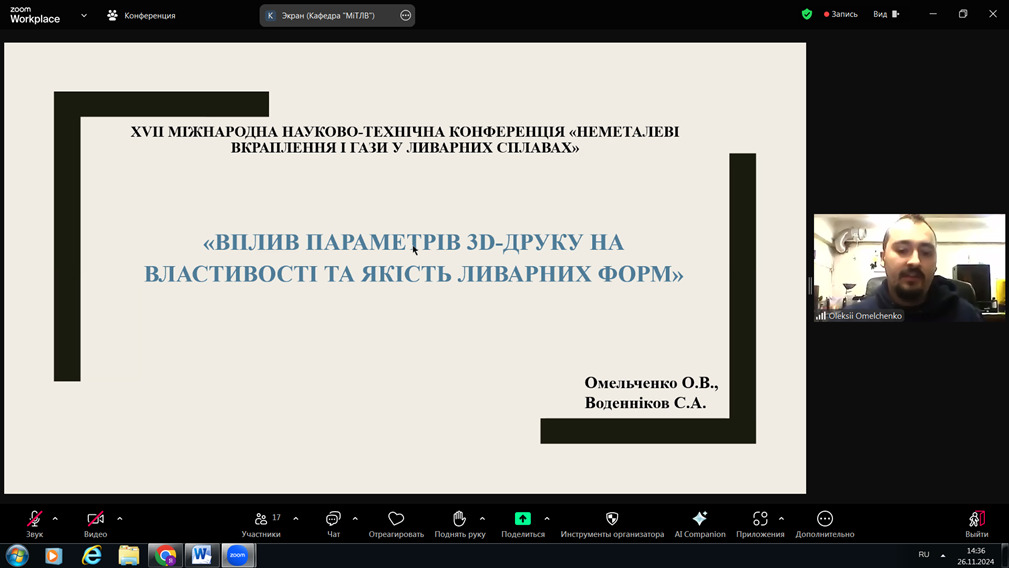Viewport: 1009px width, 568px height.
Task: Open the Чат chat panel
Action: click(333, 519)
